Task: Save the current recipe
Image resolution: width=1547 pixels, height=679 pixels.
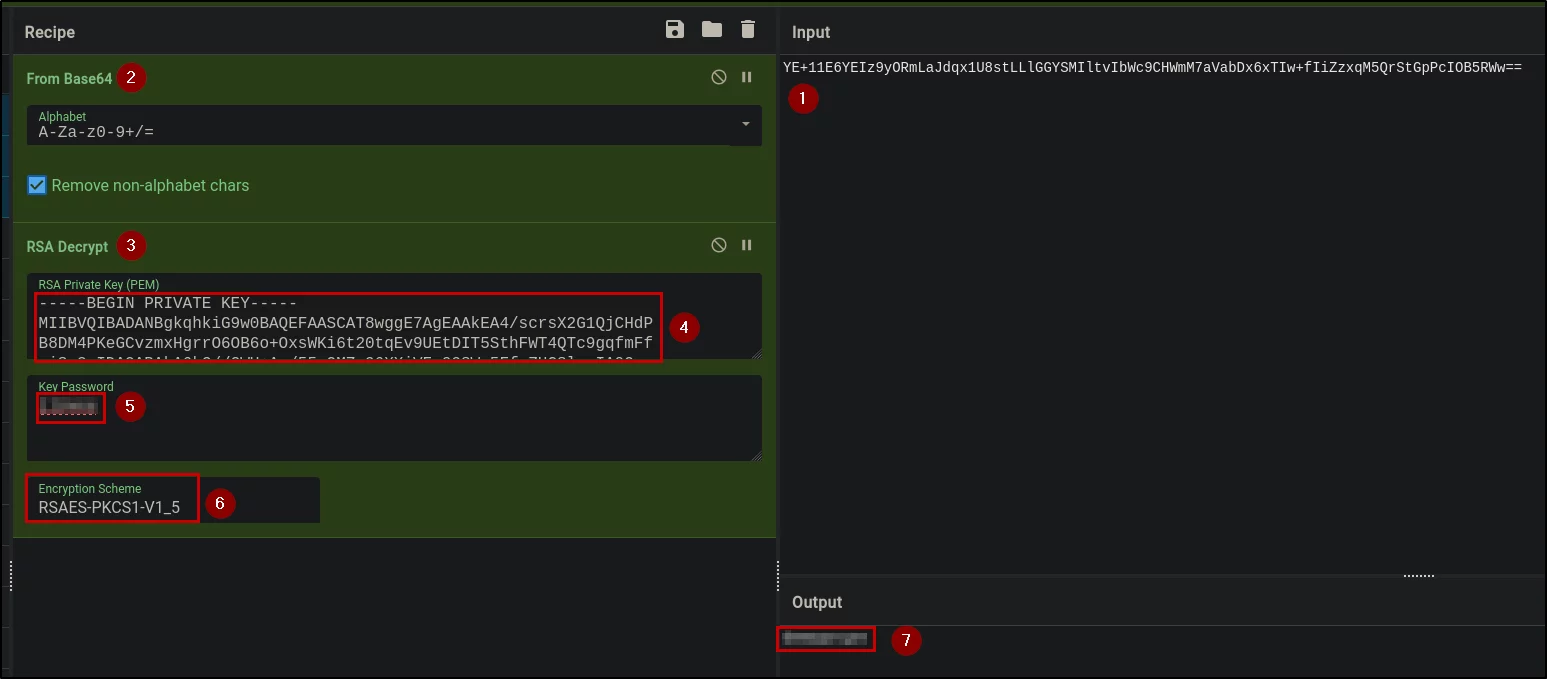Action: pyautogui.click(x=675, y=30)
